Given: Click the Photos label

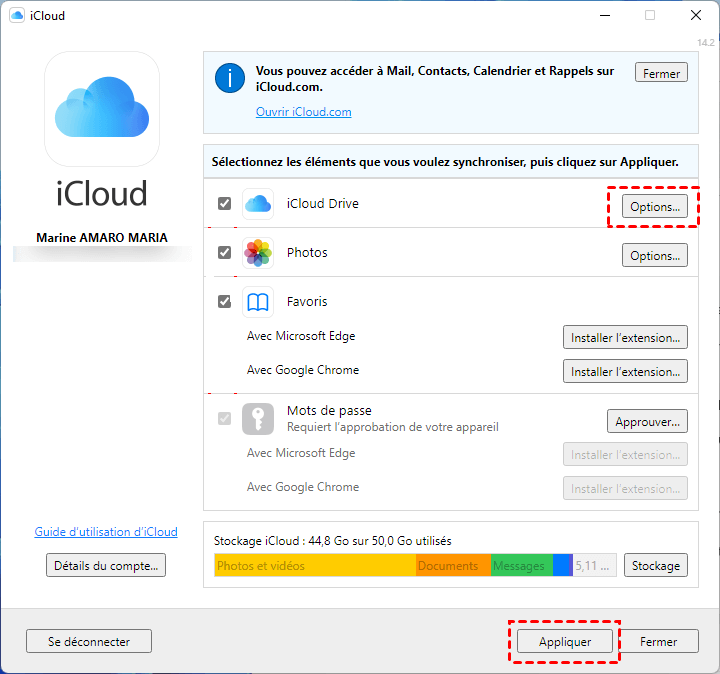Looking at the screenshot, I should (307, 253).
